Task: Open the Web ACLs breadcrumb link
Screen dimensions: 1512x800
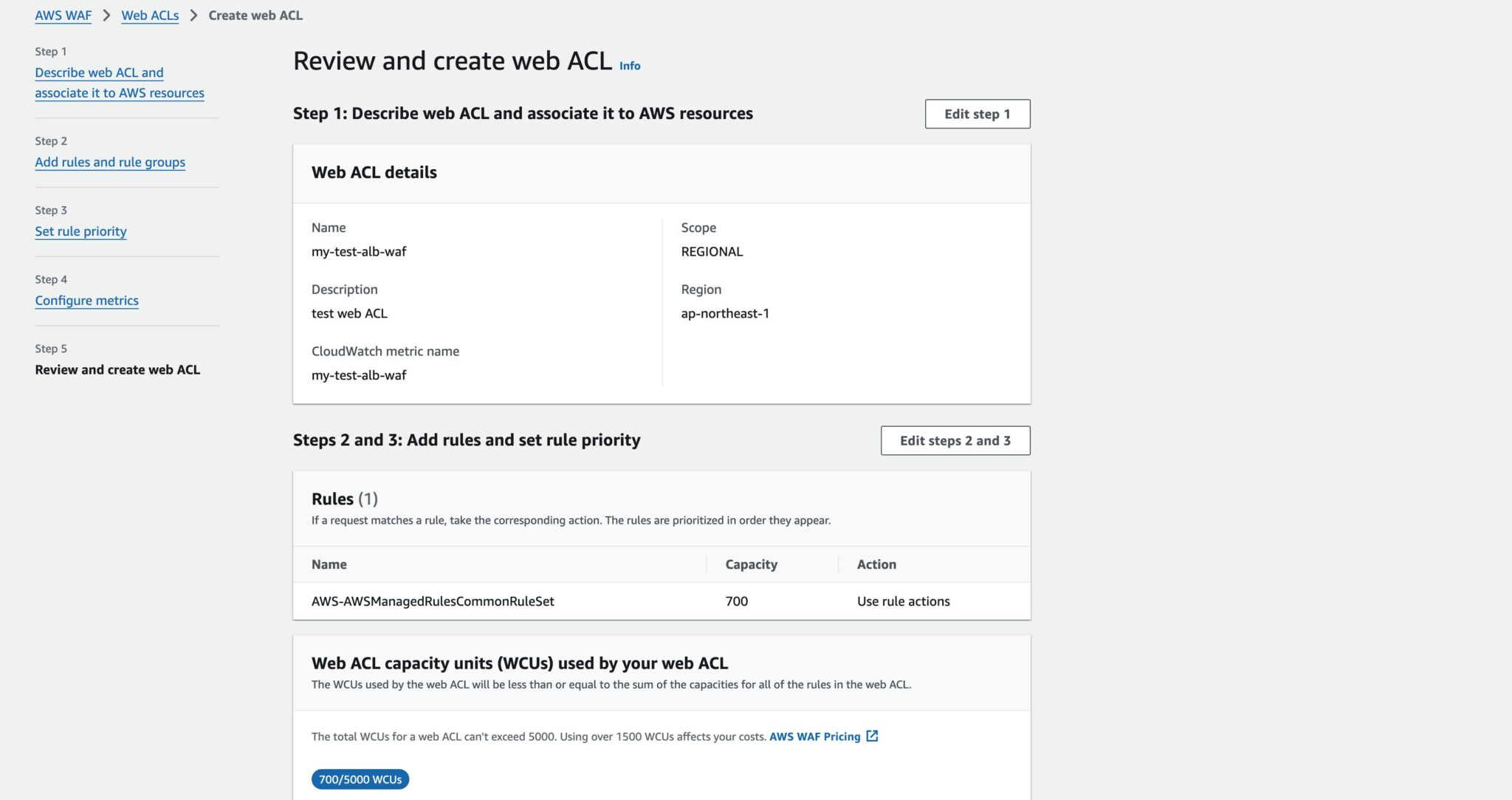Action: (150, 15)
